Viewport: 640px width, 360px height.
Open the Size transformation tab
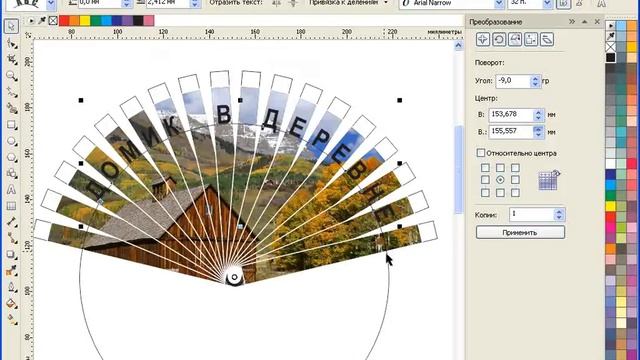pyautogui.click(x=531, y=40)
